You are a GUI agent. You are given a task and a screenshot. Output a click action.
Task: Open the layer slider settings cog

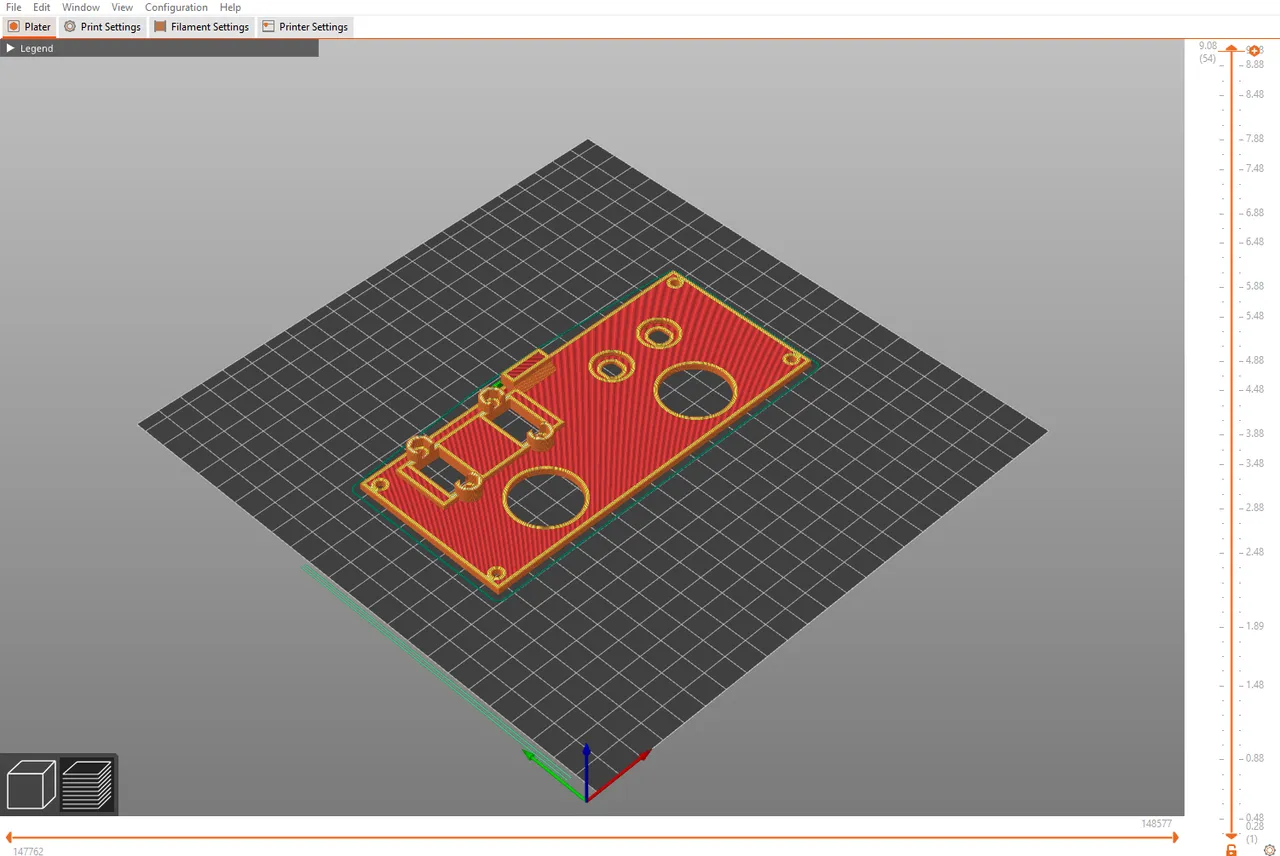click(1270, 850)
